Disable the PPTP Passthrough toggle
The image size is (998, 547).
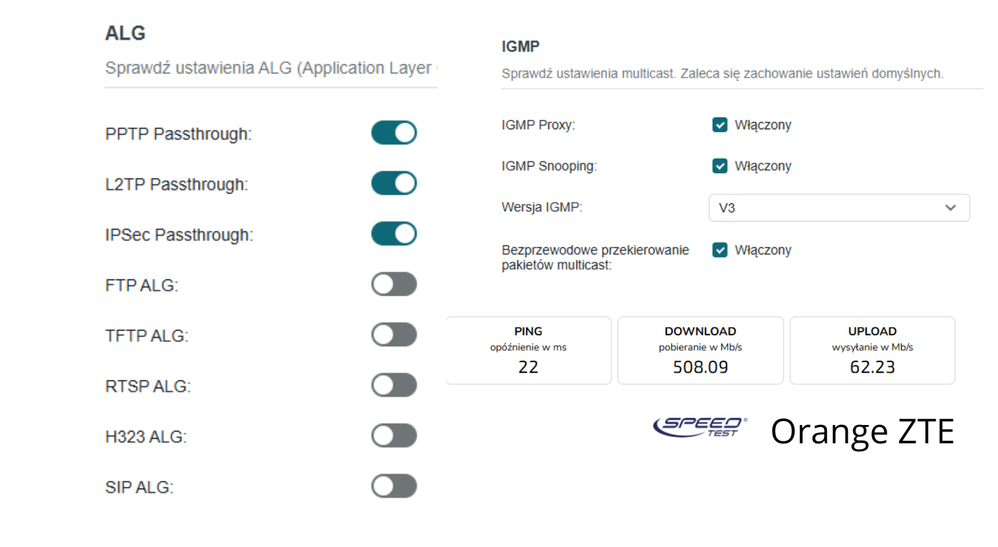point(393,133)
